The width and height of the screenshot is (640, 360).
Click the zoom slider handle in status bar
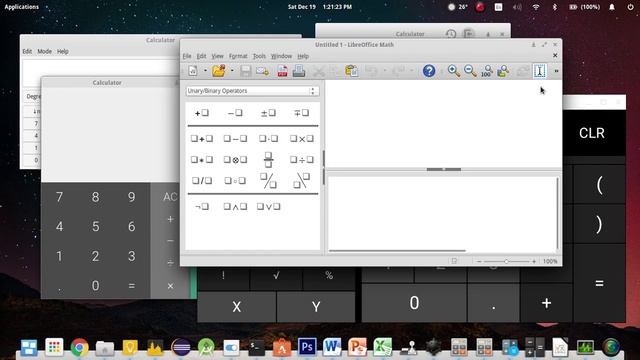coord(506,261)
